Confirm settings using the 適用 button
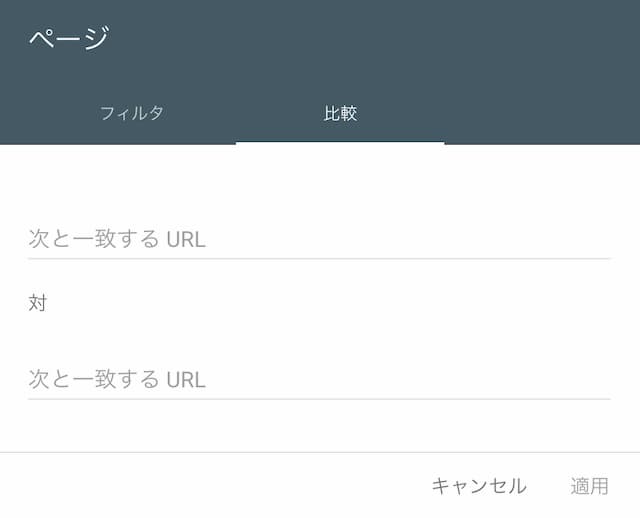Screen dimensions: 640x518 (x=589, y=486)
